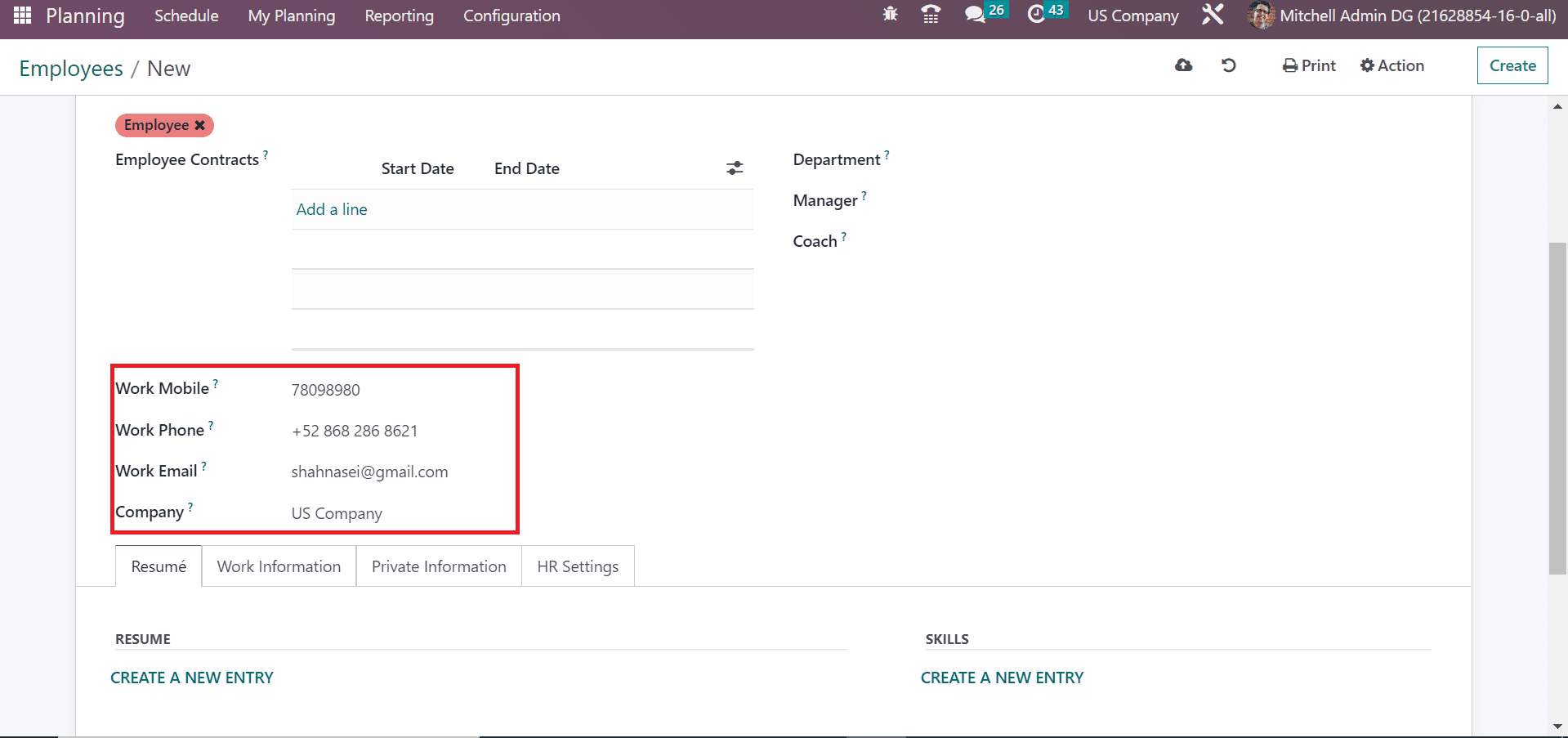Switch to the Resumé tab
Image resolution: width=1568 pixels, height=738 pixels.
159,566
